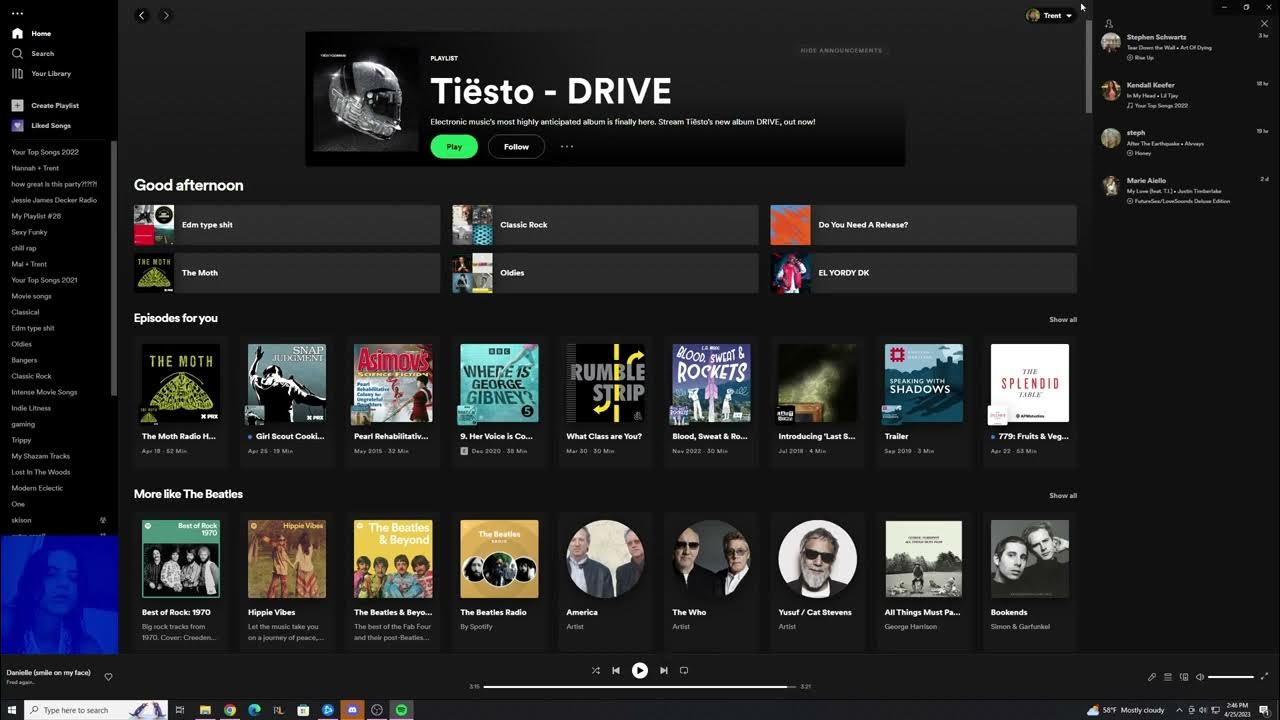Open the EL YORDY DK tile
The height and width of the screenshot is (720, 1280).
[x=923, y=273]
